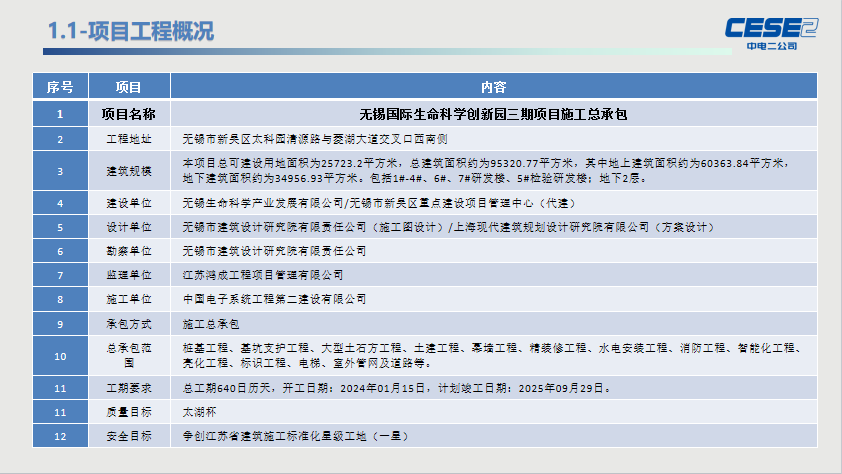Click the content starting 桩基工程、基坑支护工程

(x=494, y=355)
